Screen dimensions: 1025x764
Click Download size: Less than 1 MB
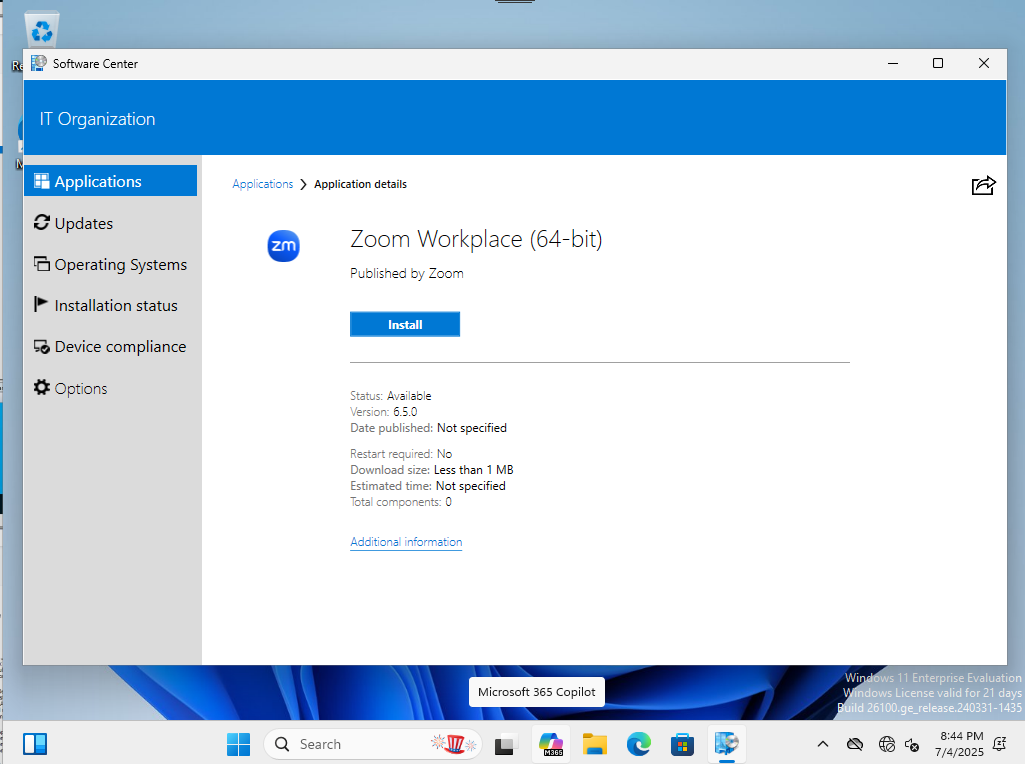click(x=432, y=470)
